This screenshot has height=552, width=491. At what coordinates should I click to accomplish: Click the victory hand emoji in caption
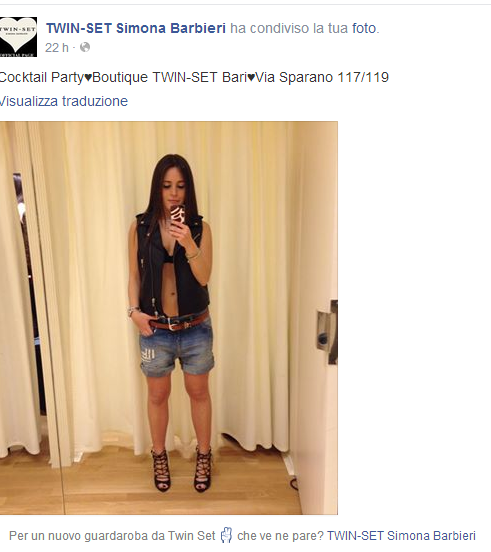click(x=226, y=535)
